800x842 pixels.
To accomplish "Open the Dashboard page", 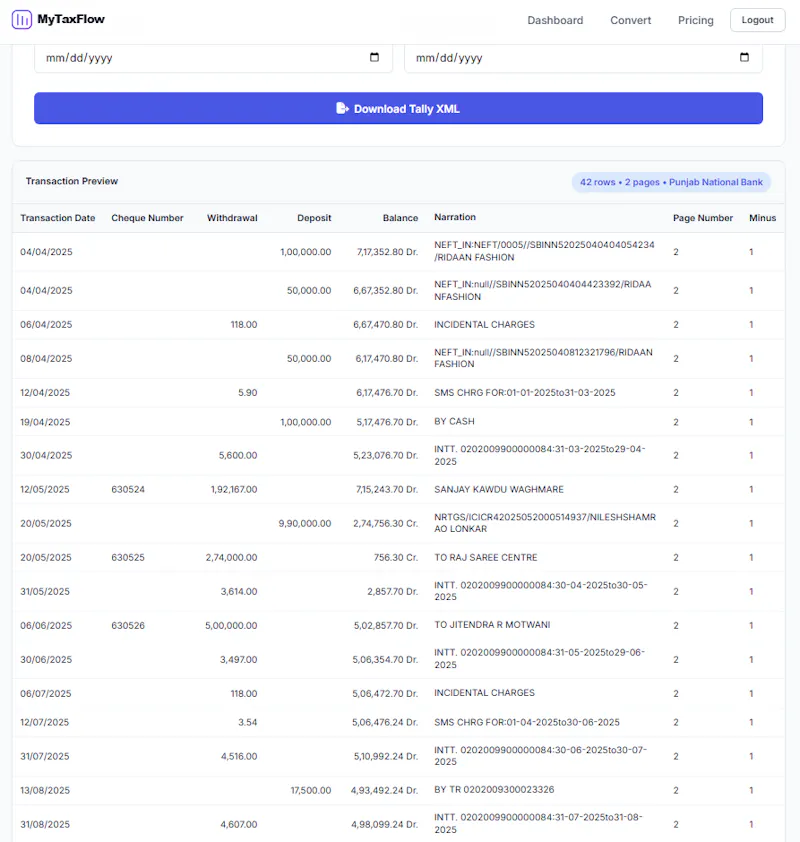I will 555,20.
